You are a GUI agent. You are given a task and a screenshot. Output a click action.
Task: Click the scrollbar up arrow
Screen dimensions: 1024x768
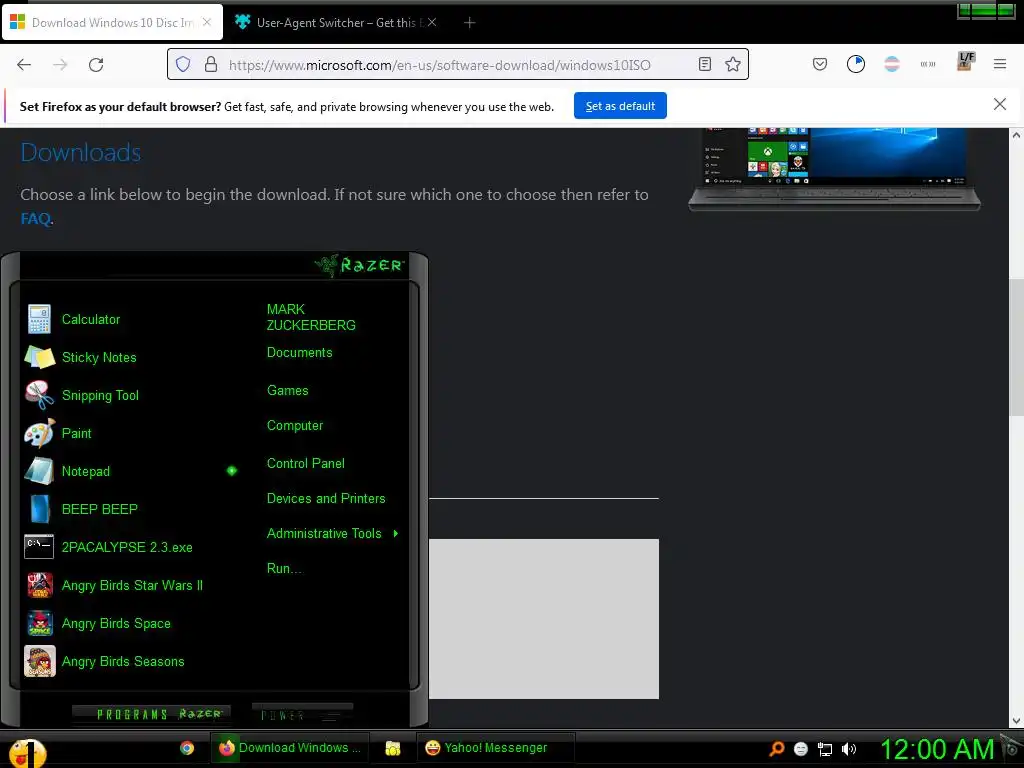click(1016, 135)
